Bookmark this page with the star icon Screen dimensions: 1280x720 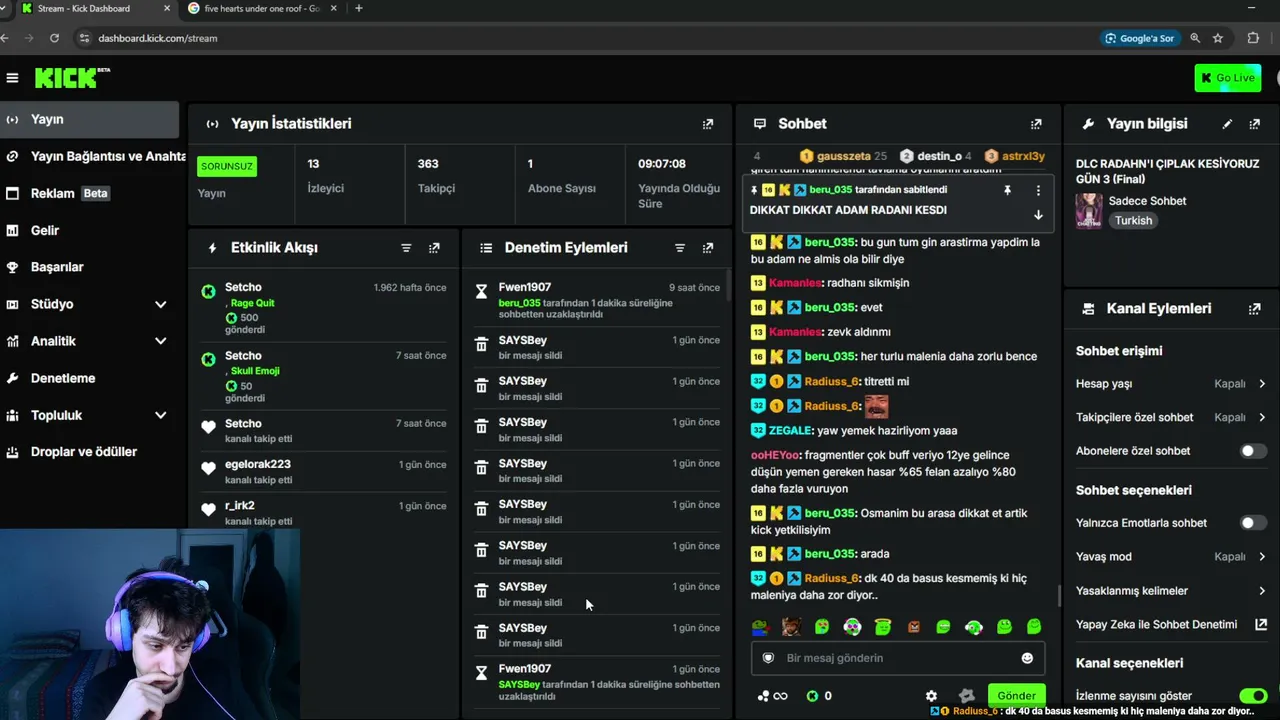[1218, 38]
